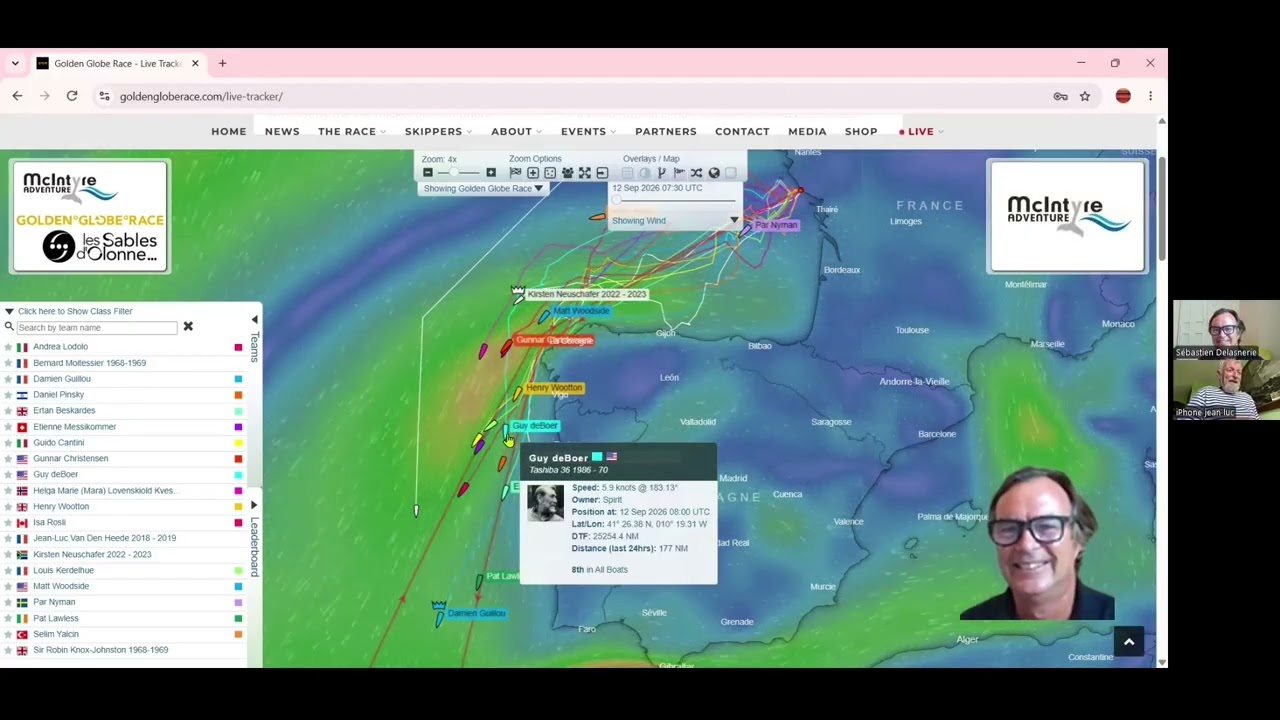The width and height of the screenshot is (1280, 720).
Task: Click the group of people zoom icon
Action: point(567,173)
